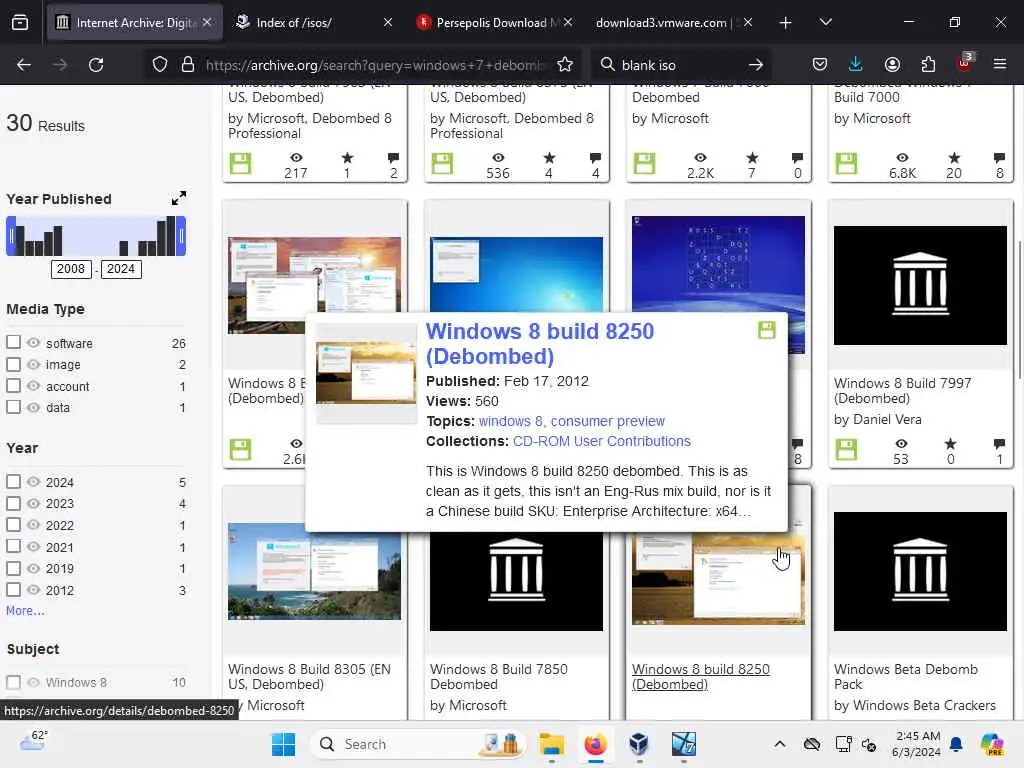Click floppy icon on Windows 8 Build 7997 card
The height and width of the screenshot is (768, 1024).
[x=847, y=450]
